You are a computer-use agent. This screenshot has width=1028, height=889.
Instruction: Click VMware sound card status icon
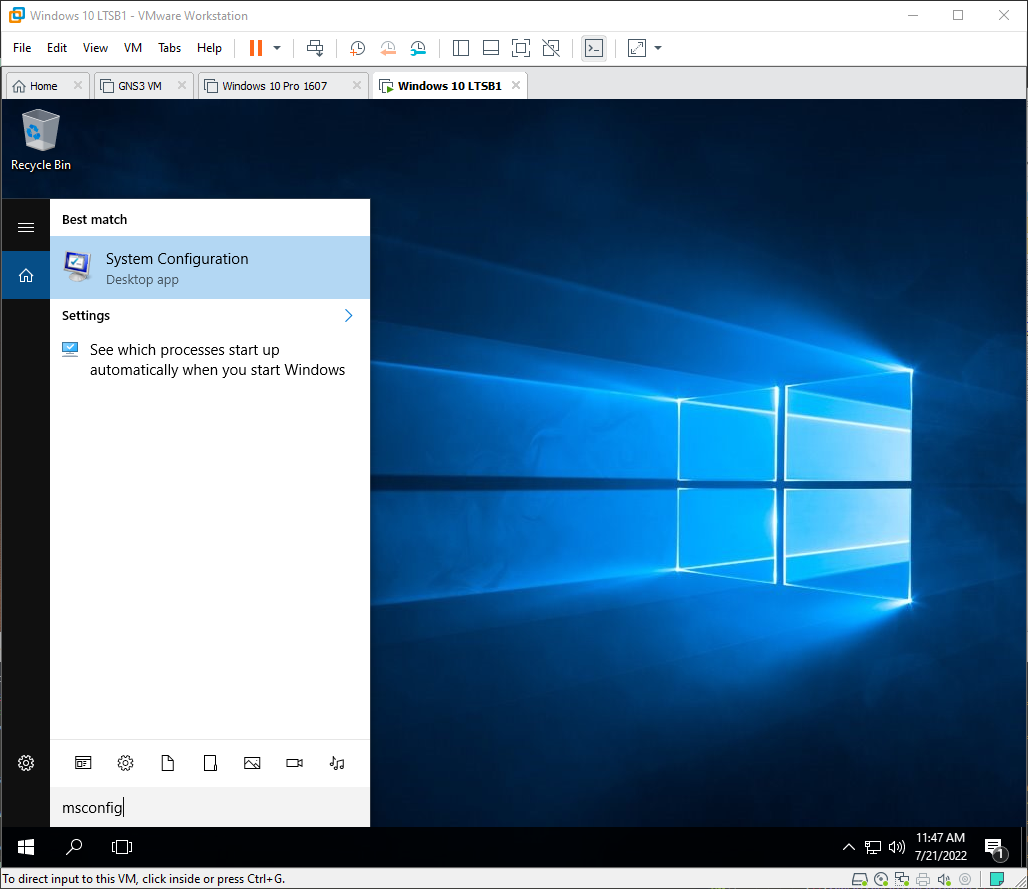pyautogui.click(x=944, y=879)
